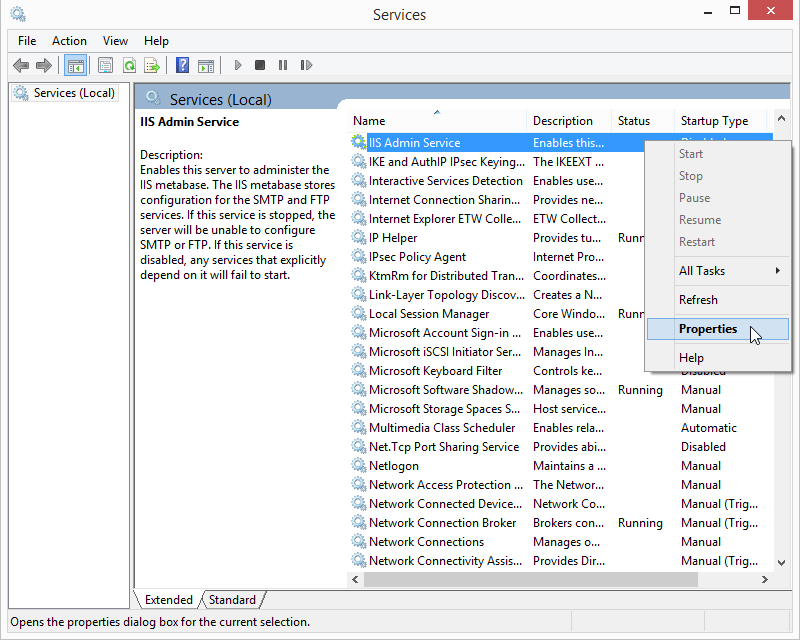Sort by the Name column header
Screen dimensions: 800x640
pos(437,121)
